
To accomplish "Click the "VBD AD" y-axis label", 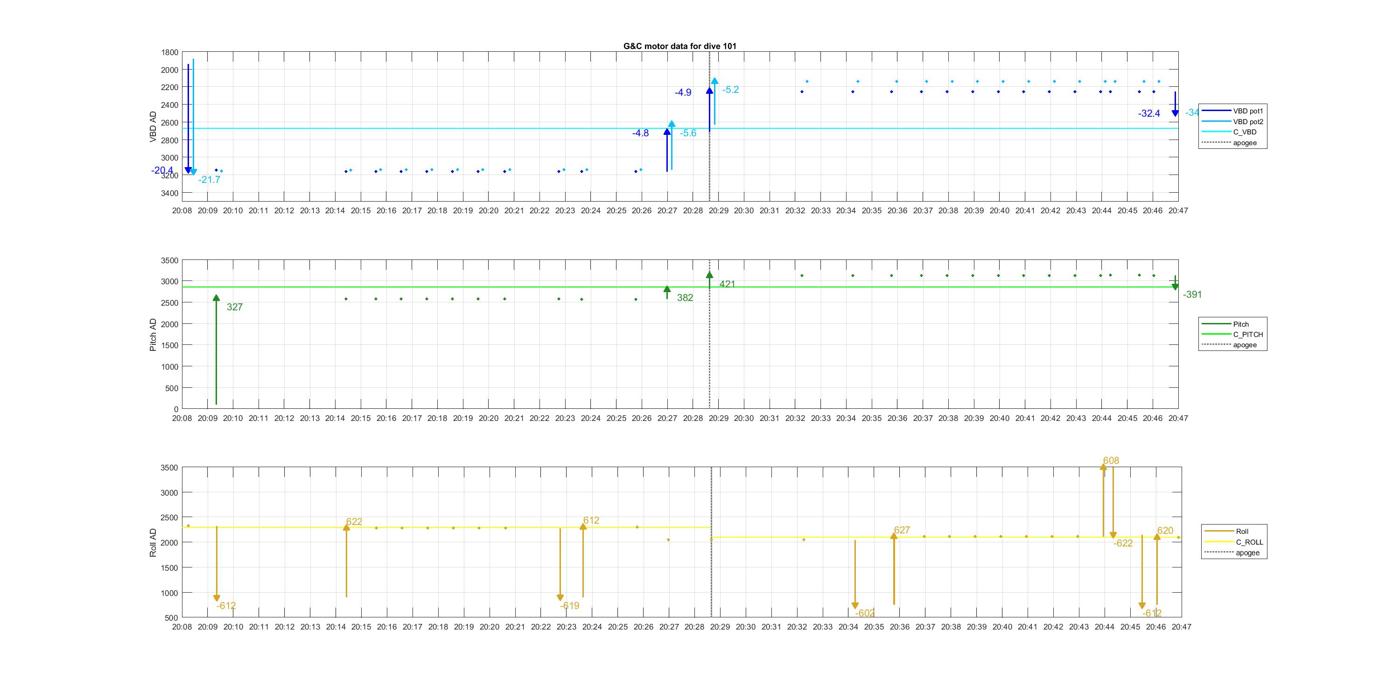I will coord(153,126).
